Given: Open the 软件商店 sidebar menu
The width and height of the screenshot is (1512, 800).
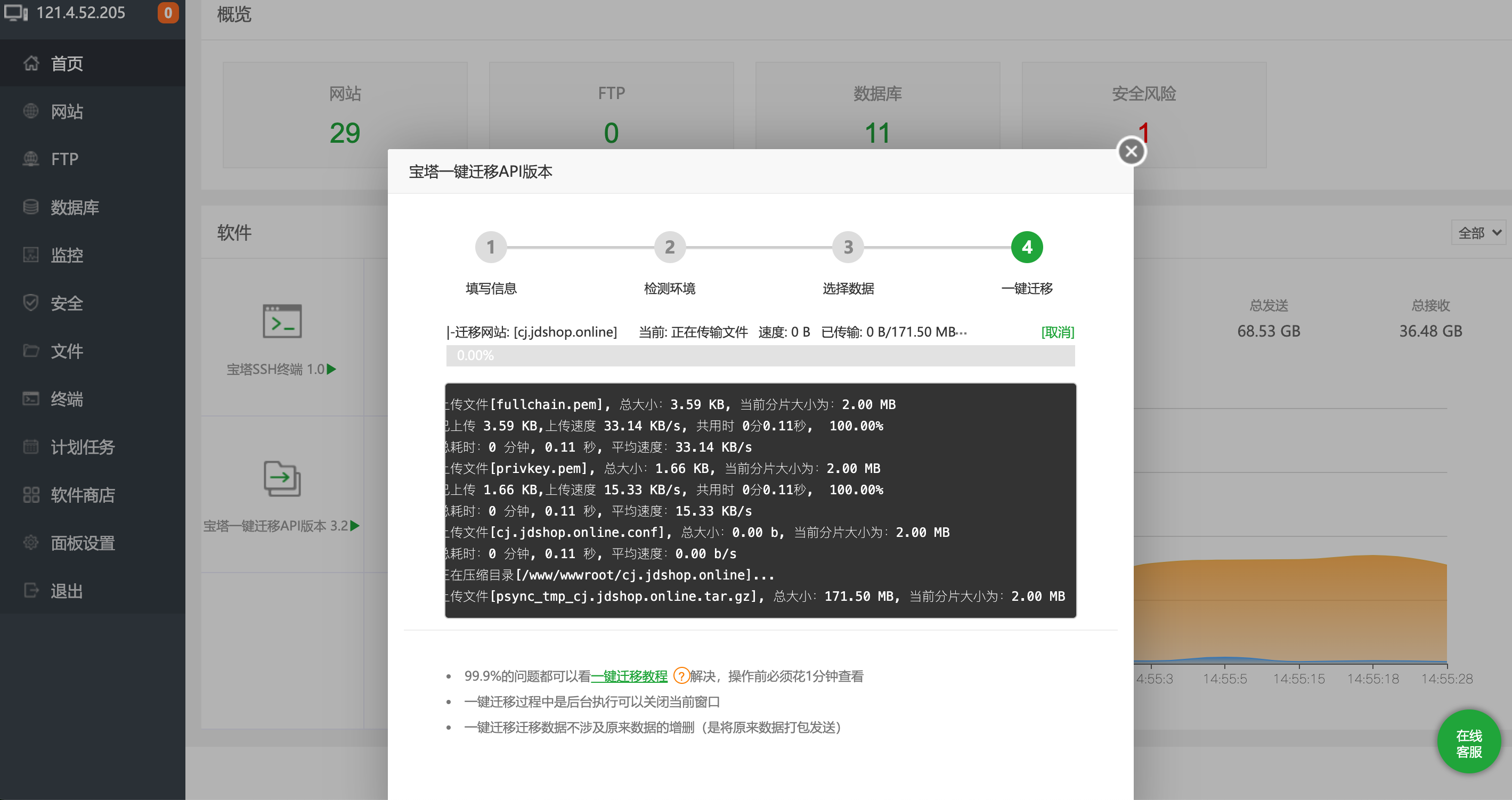Looking at the screenshot, I should click(82, 495).
